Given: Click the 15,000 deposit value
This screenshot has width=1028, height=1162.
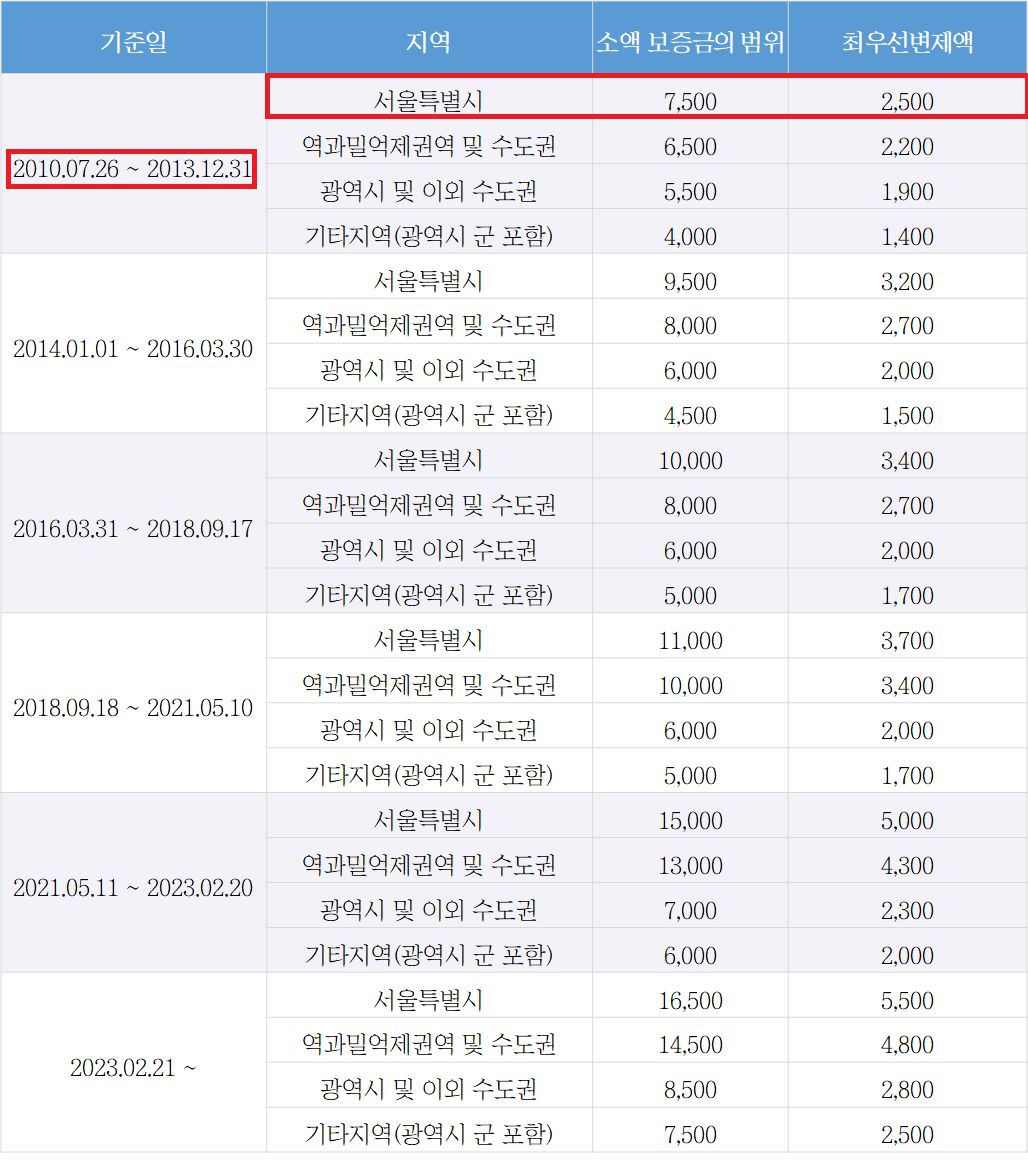Looking at the screenshot, I should (690, 815).
